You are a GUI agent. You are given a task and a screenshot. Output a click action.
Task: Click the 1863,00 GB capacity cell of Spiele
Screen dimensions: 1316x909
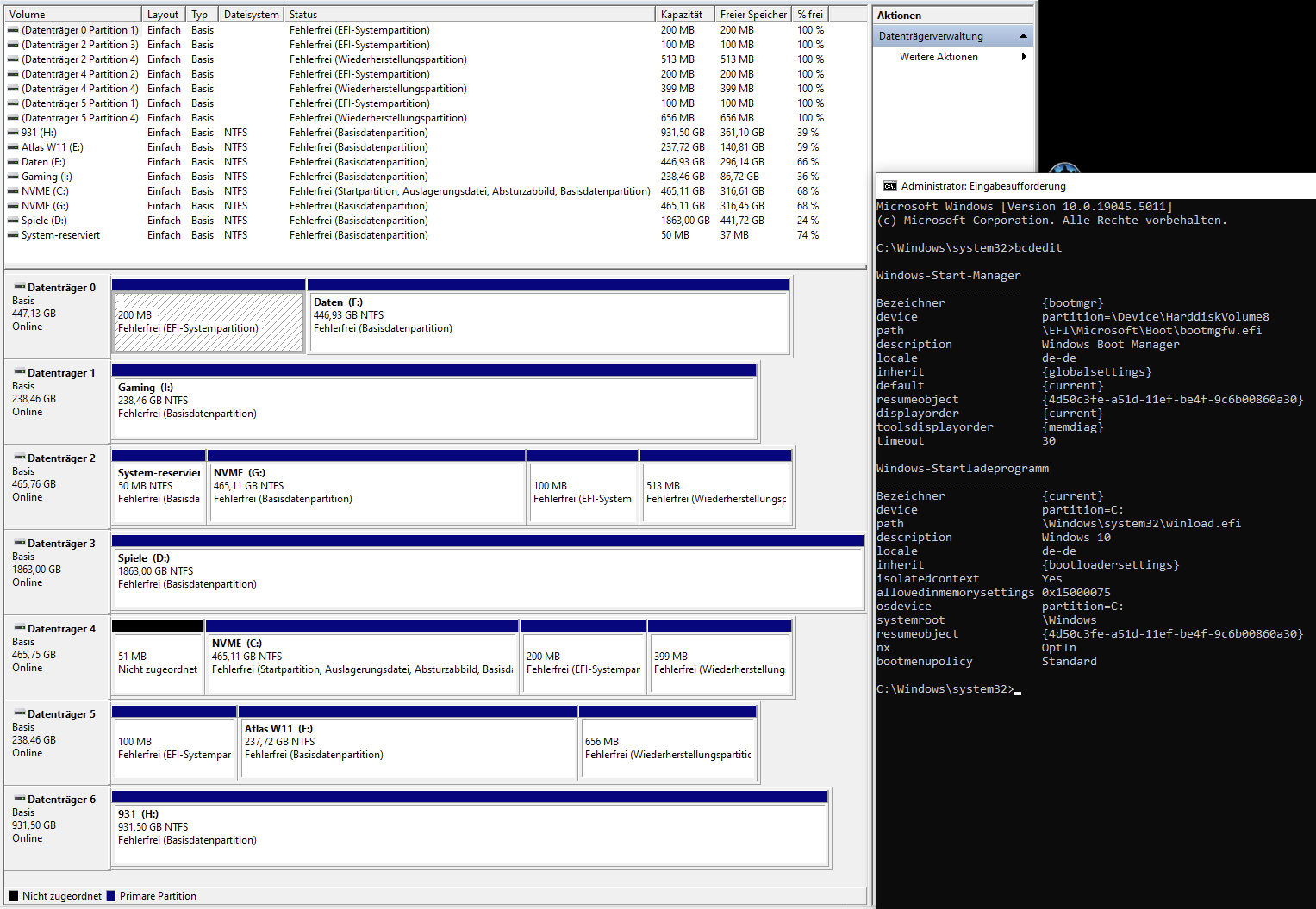685,221
